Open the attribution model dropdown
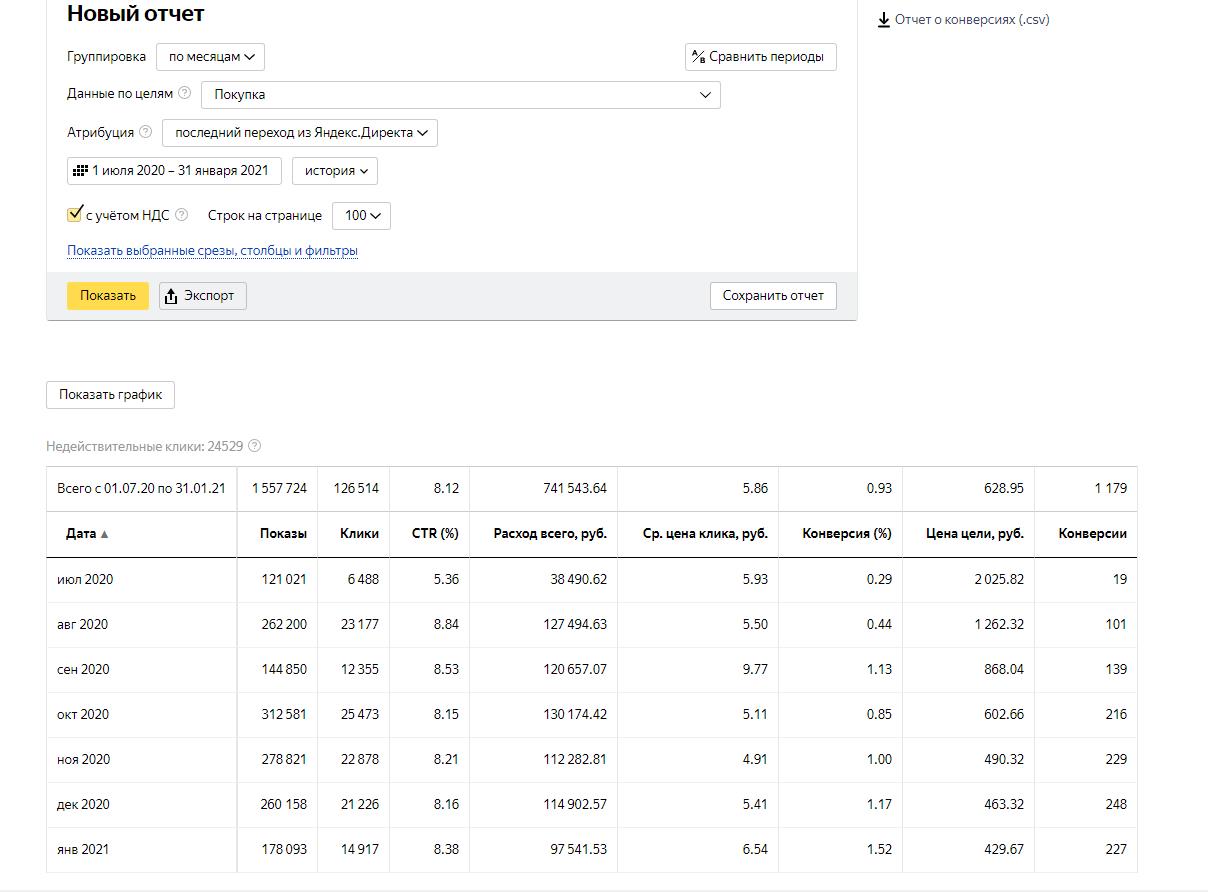The image size is (1208, 892). 300,132
